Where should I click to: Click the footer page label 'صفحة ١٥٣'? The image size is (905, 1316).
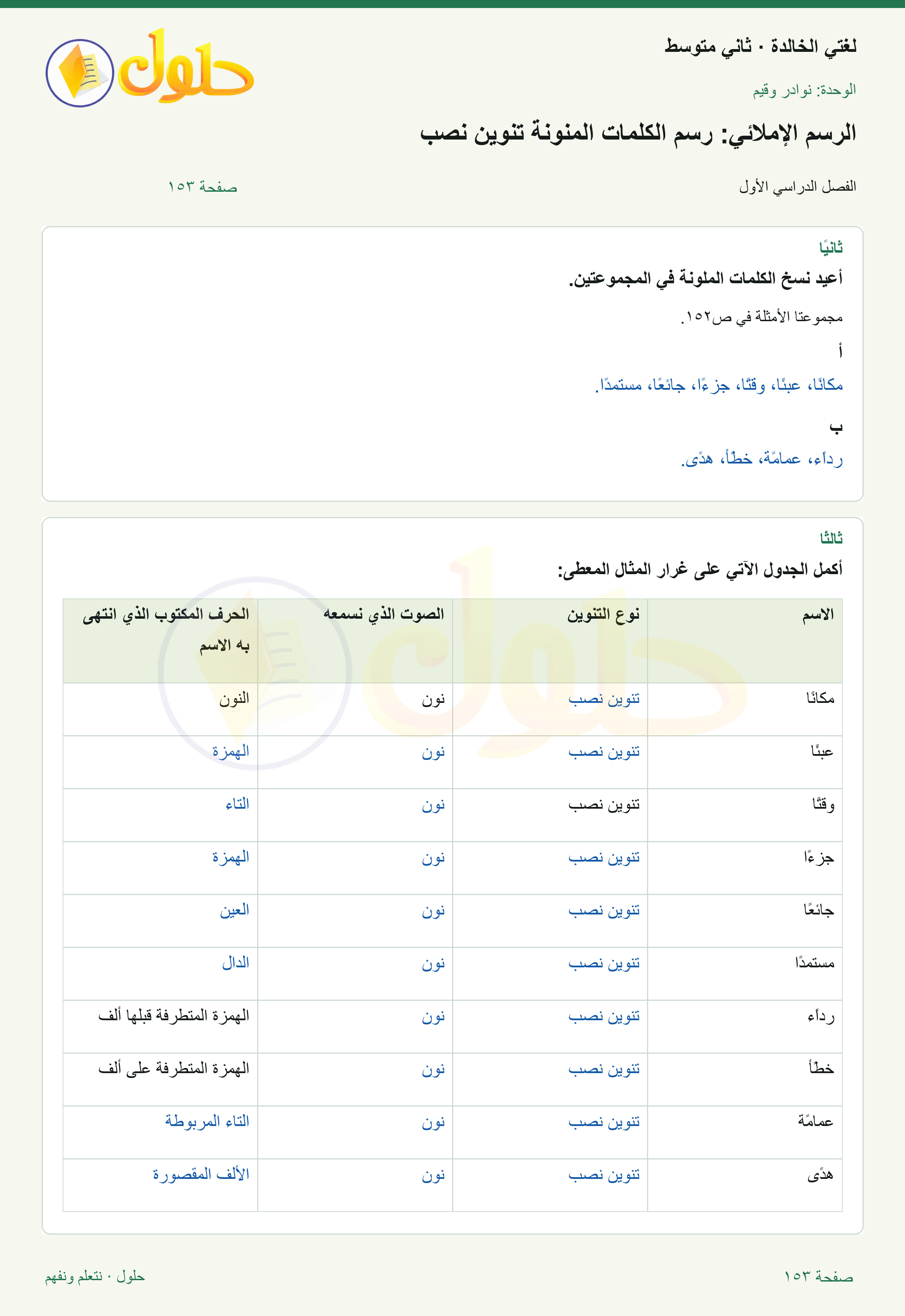tap(819, 1276)
